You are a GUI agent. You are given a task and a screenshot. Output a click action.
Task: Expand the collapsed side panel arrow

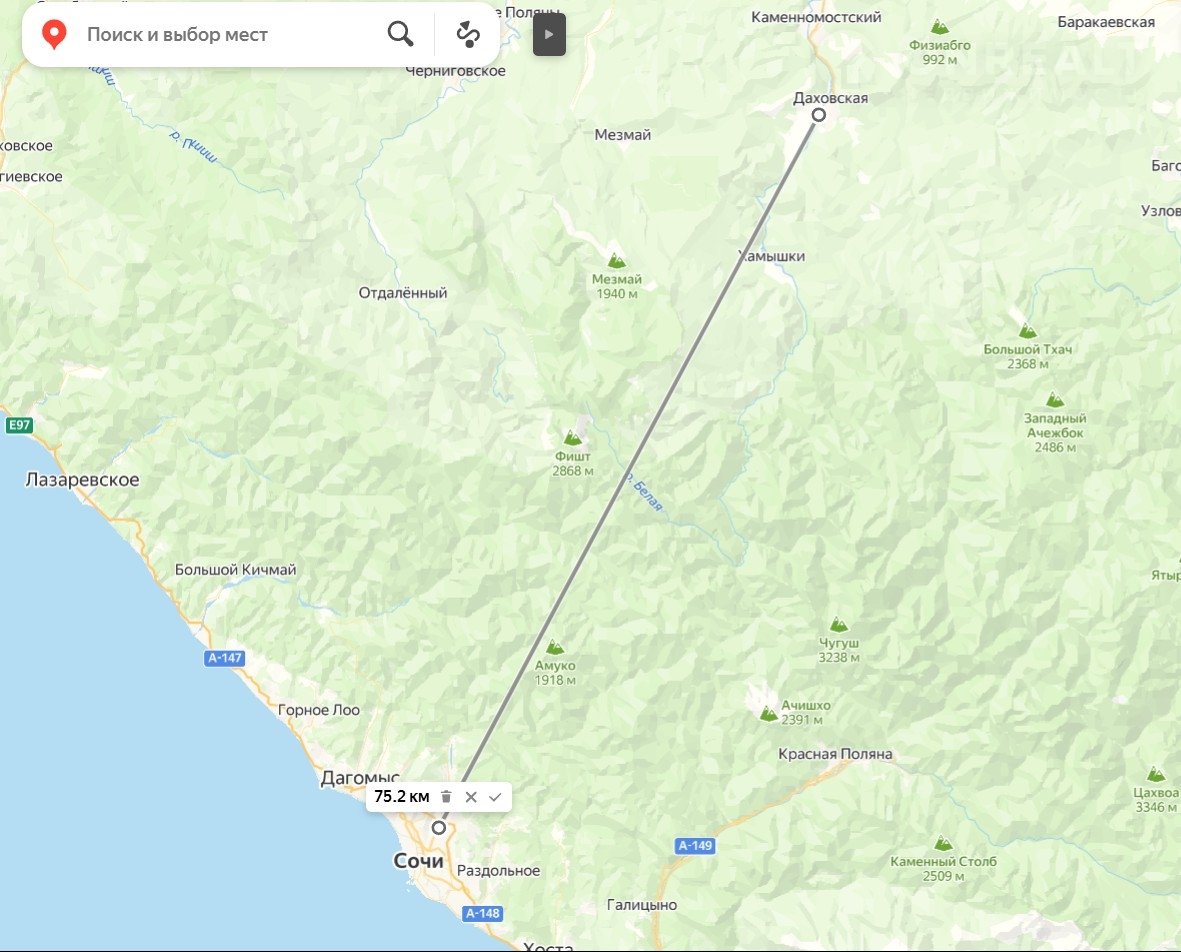[x=549, y=35]
